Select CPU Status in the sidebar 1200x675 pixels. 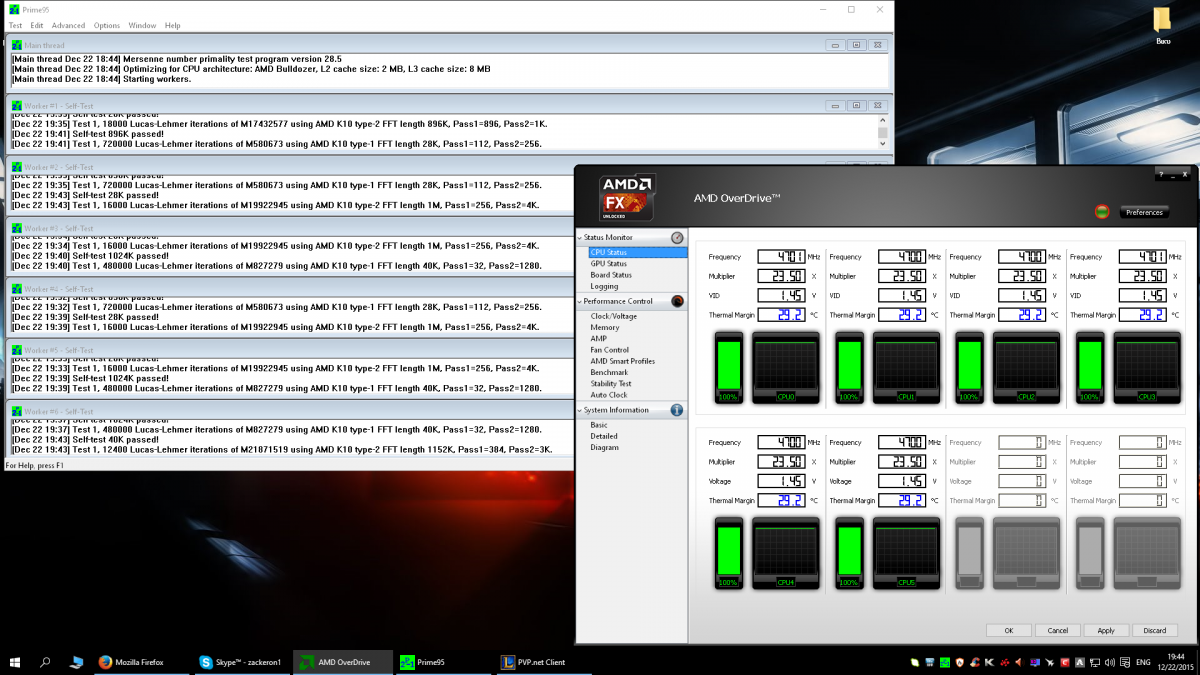638,253
